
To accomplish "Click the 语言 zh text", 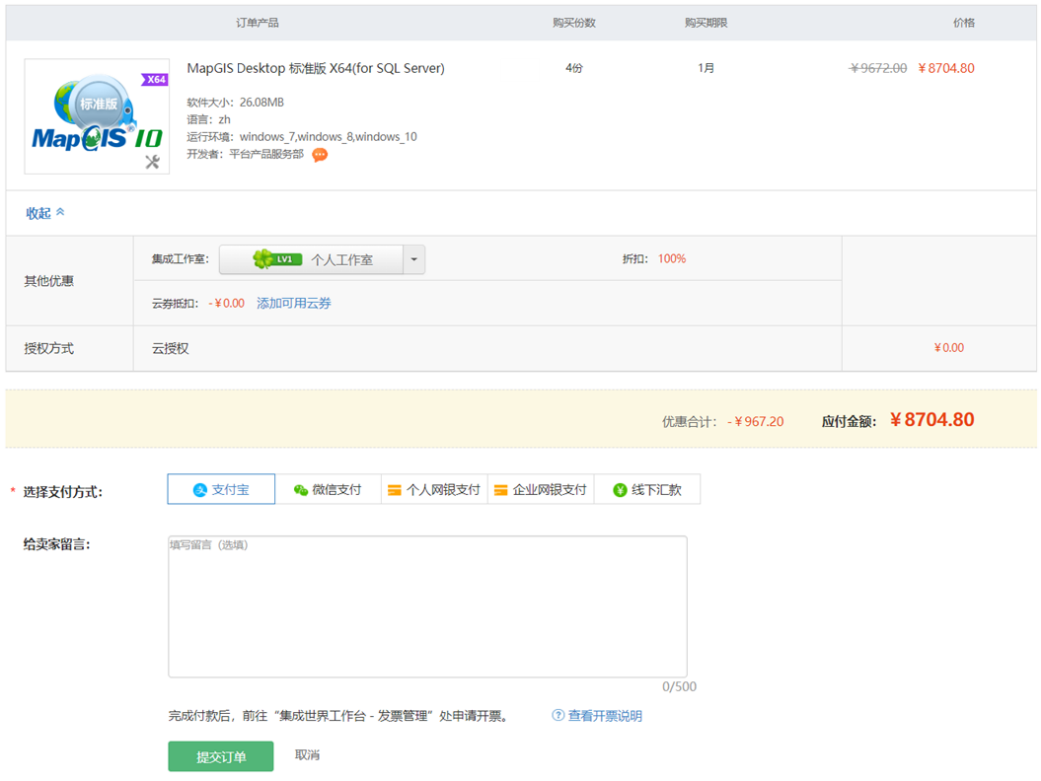I will coord(208,120).
